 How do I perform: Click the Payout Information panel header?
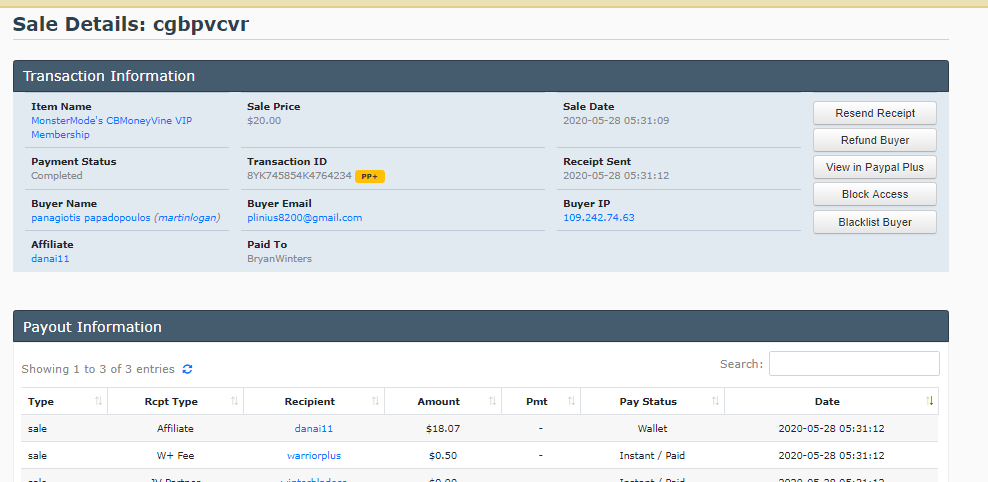[x=481, y=326]
